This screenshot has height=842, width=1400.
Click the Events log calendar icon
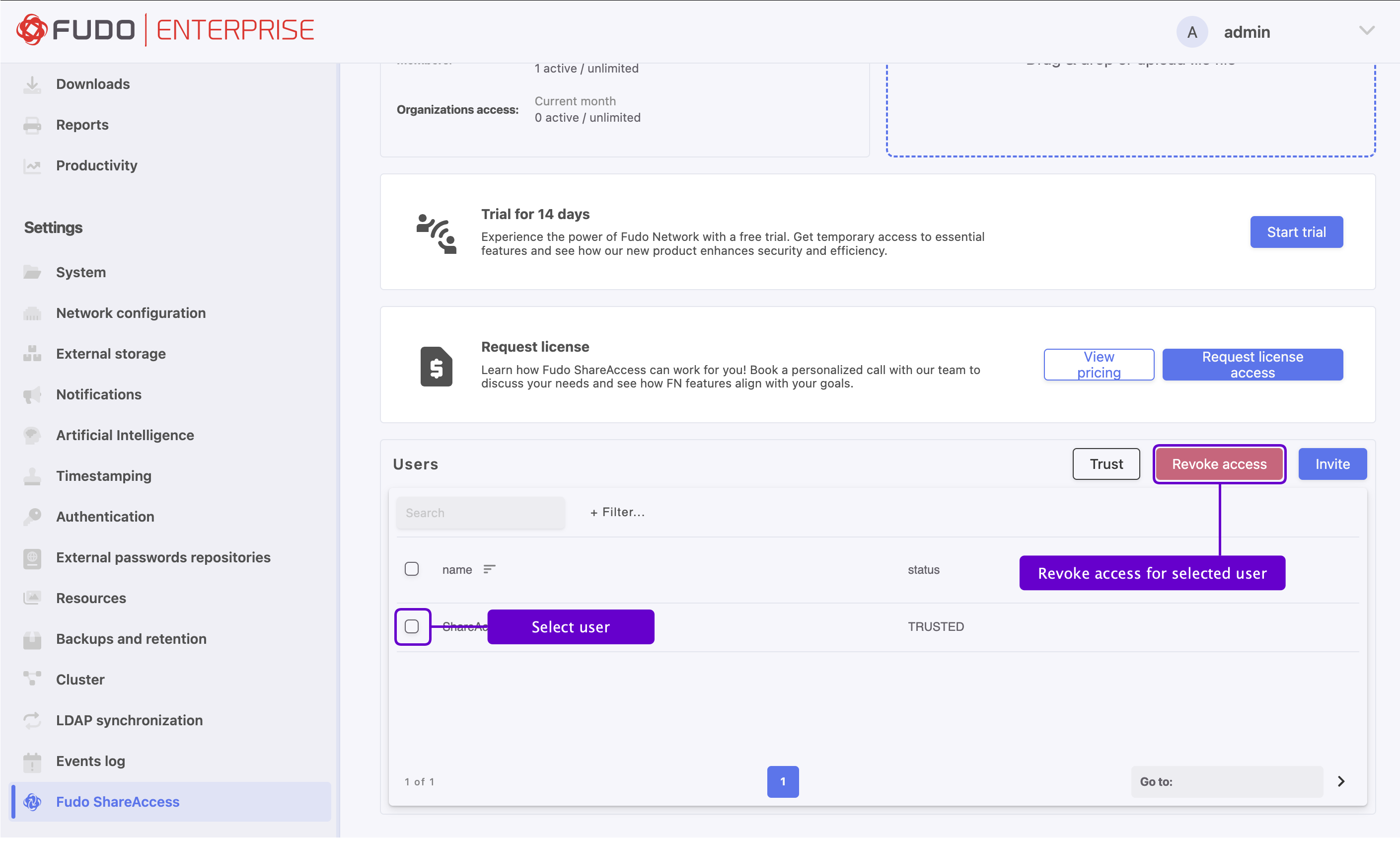pos(32,762)
